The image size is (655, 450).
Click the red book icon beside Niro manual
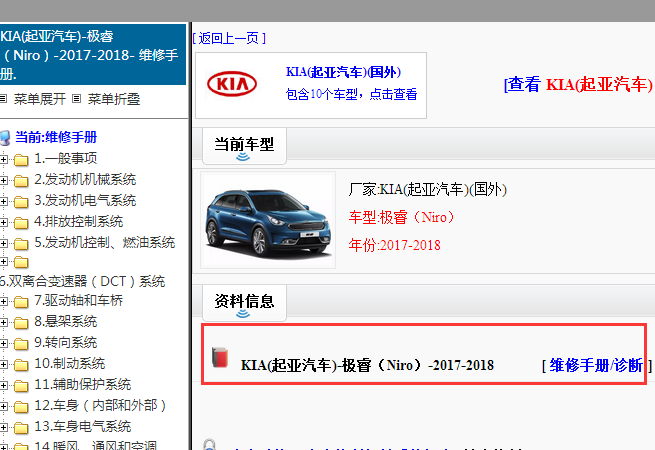[220, 358]
